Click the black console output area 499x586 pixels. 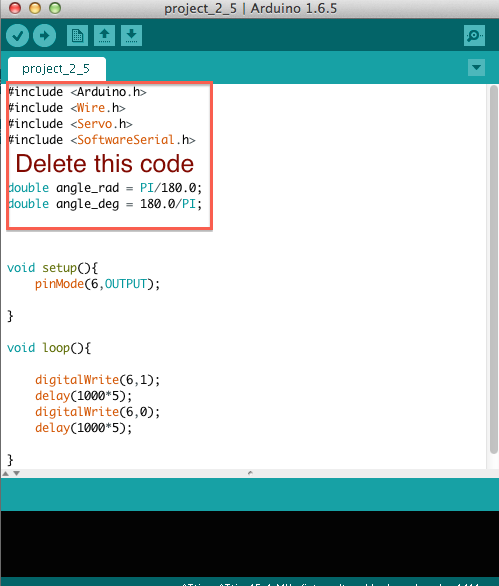[x=249, y=544]
